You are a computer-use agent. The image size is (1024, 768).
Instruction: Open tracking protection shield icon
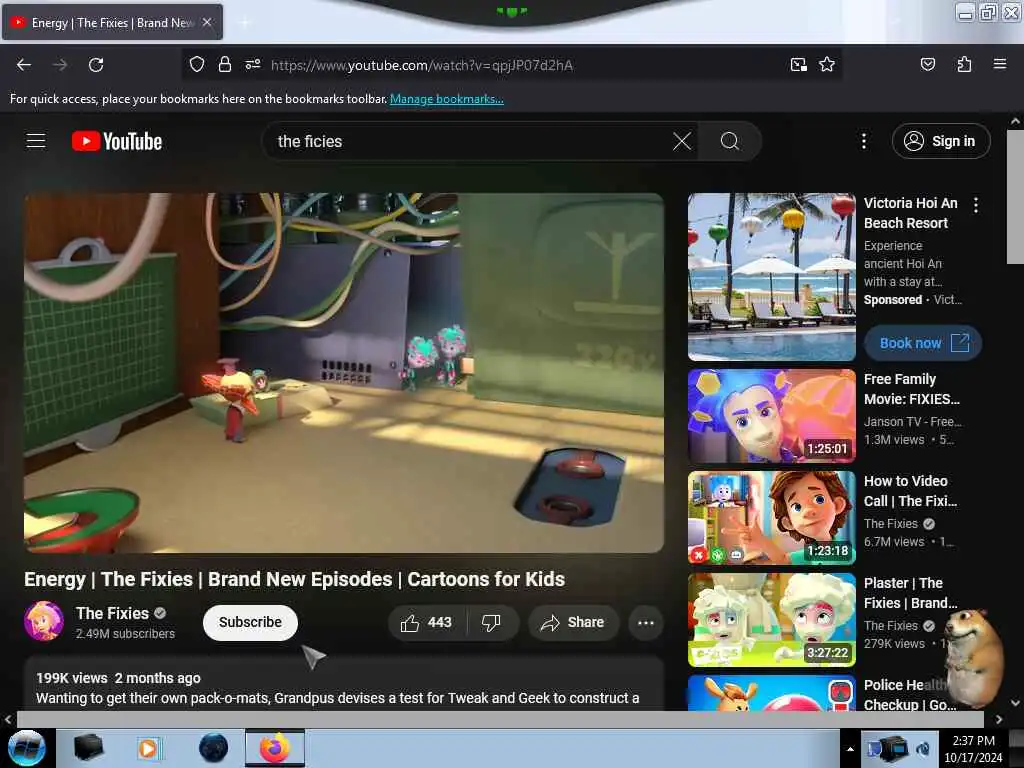pyautogui.click(x=197, y=64)
